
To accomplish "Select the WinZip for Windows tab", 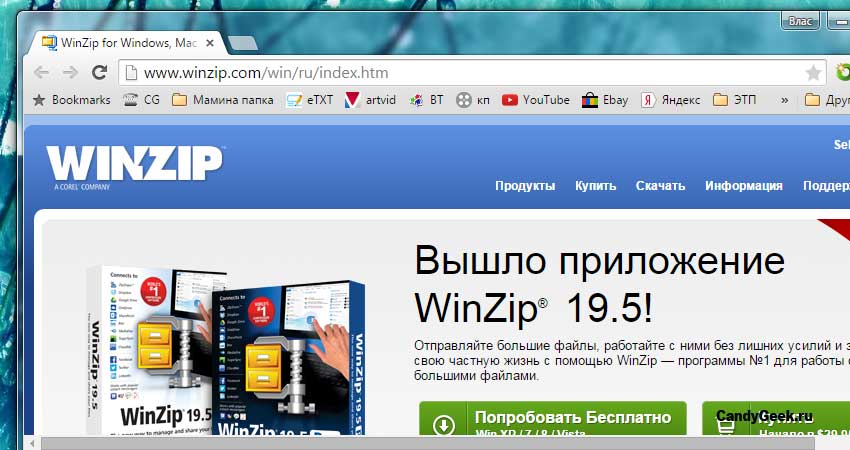I will [x=127, y=43].
